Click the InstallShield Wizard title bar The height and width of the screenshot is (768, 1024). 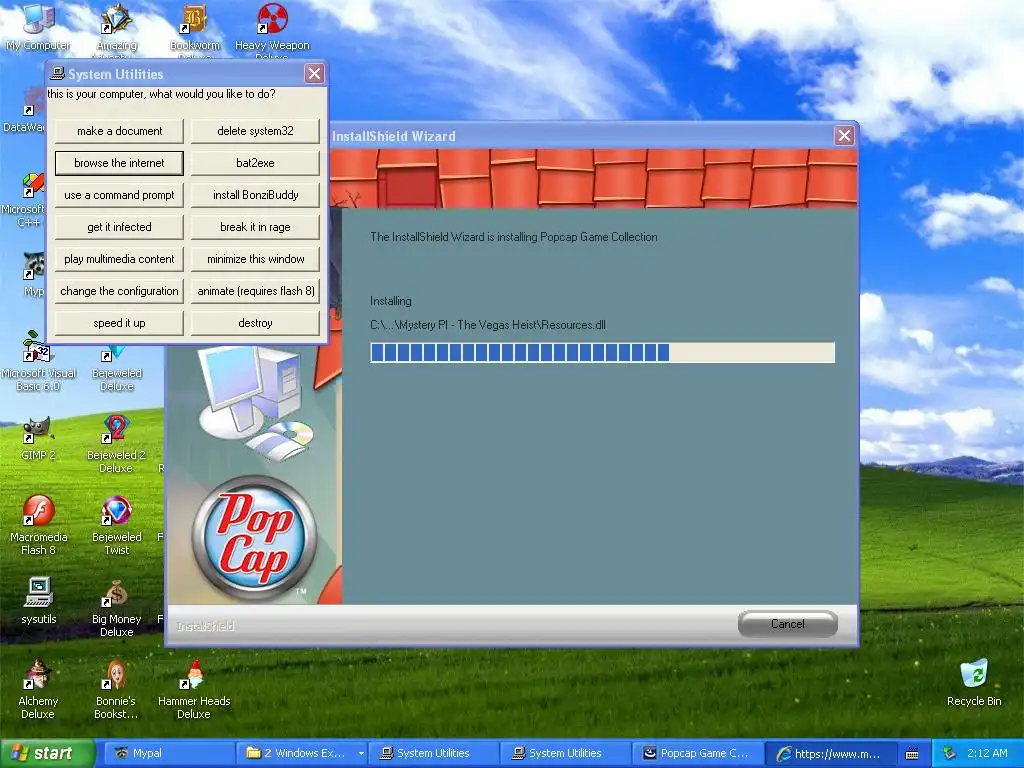pyautogui.click(x=581, y=136)
